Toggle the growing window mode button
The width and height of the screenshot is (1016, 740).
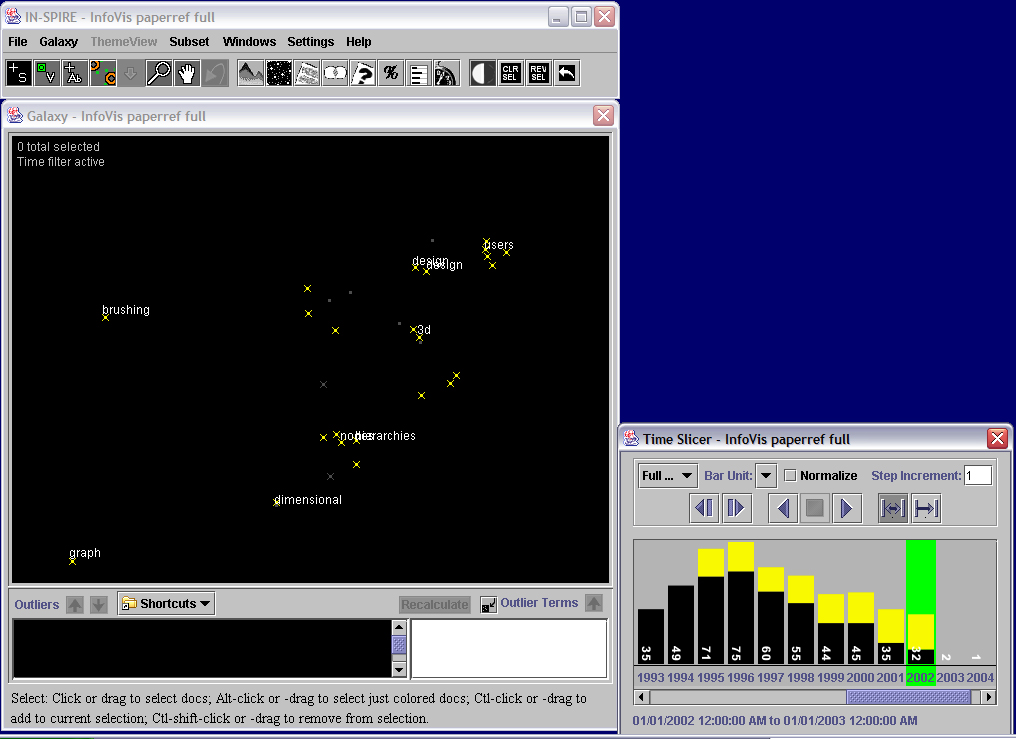click(x=926, y=508)
